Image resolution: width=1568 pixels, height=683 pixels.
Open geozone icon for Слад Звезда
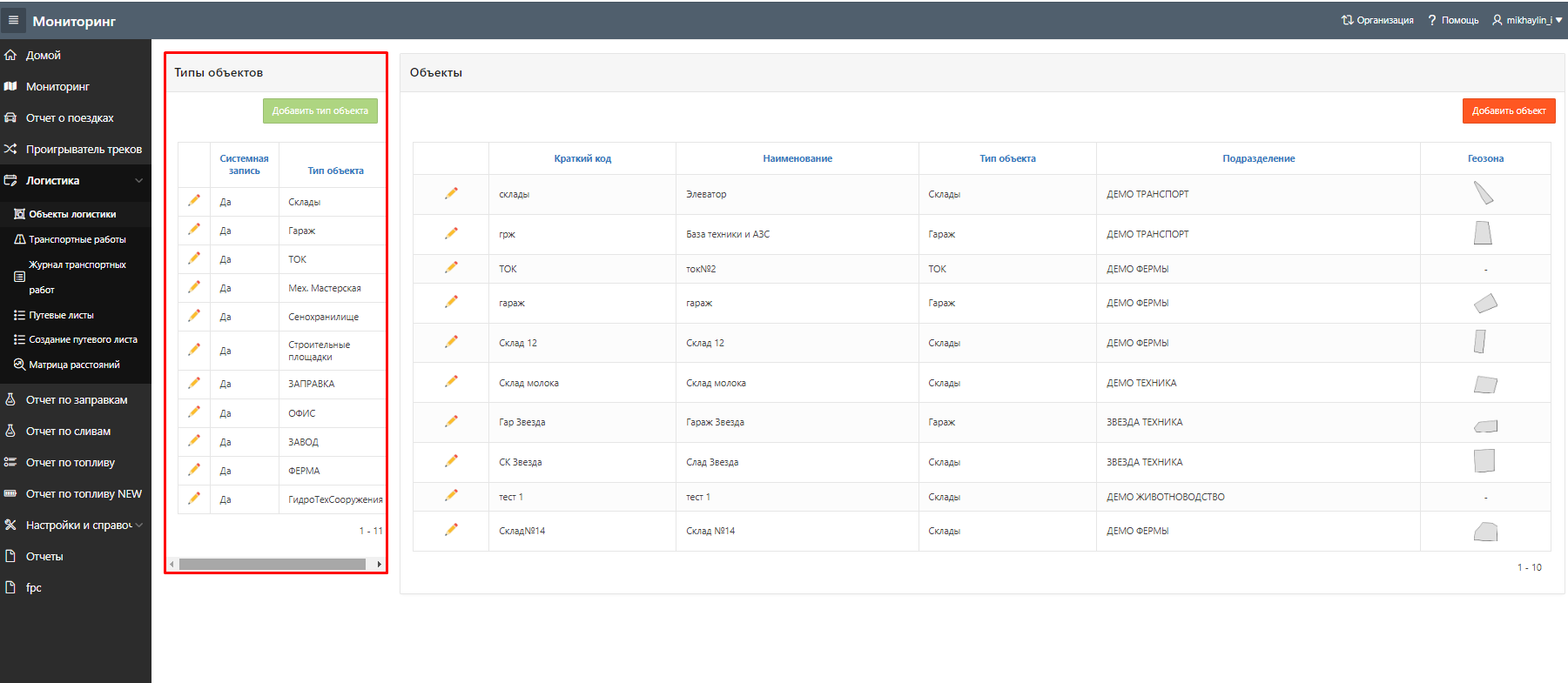1484,461
